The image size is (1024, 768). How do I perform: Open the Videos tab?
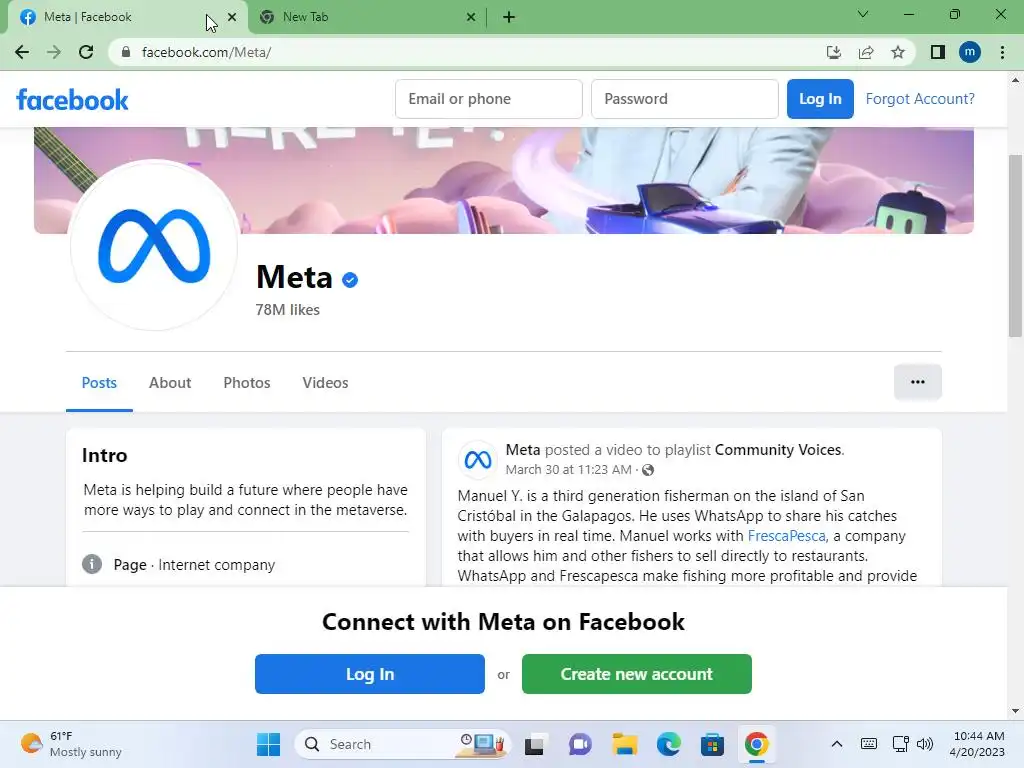325,383
